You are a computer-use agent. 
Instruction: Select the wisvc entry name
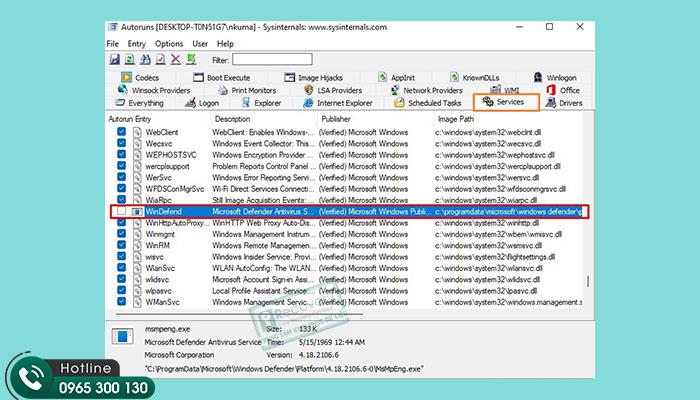pos(154,257)
